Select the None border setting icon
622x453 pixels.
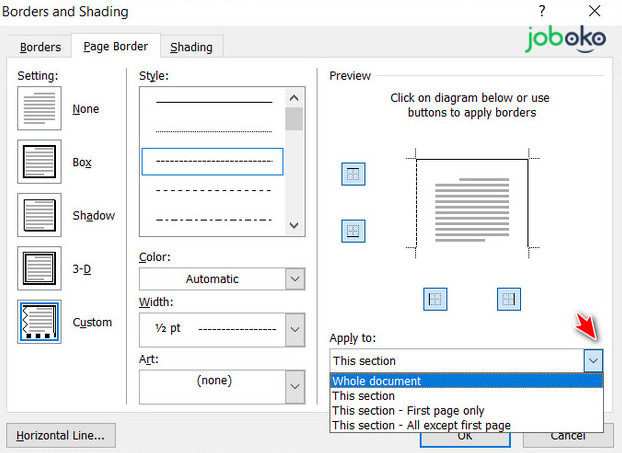[39, 108]
